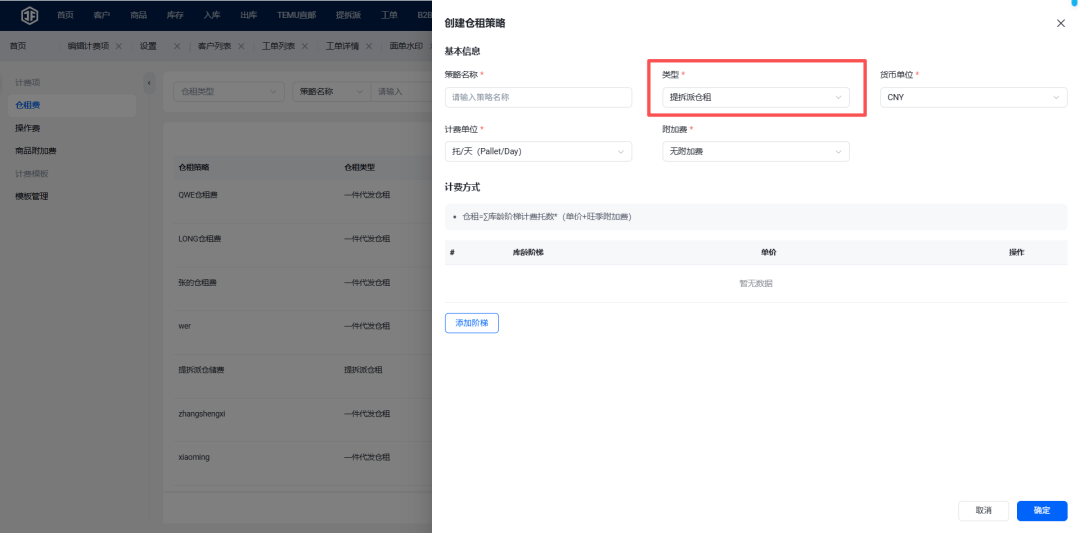Open the 类型 dropdown showing 提拆派仓租
The height and width of the screenshot is (533, 1080).
tap(755, 97)
